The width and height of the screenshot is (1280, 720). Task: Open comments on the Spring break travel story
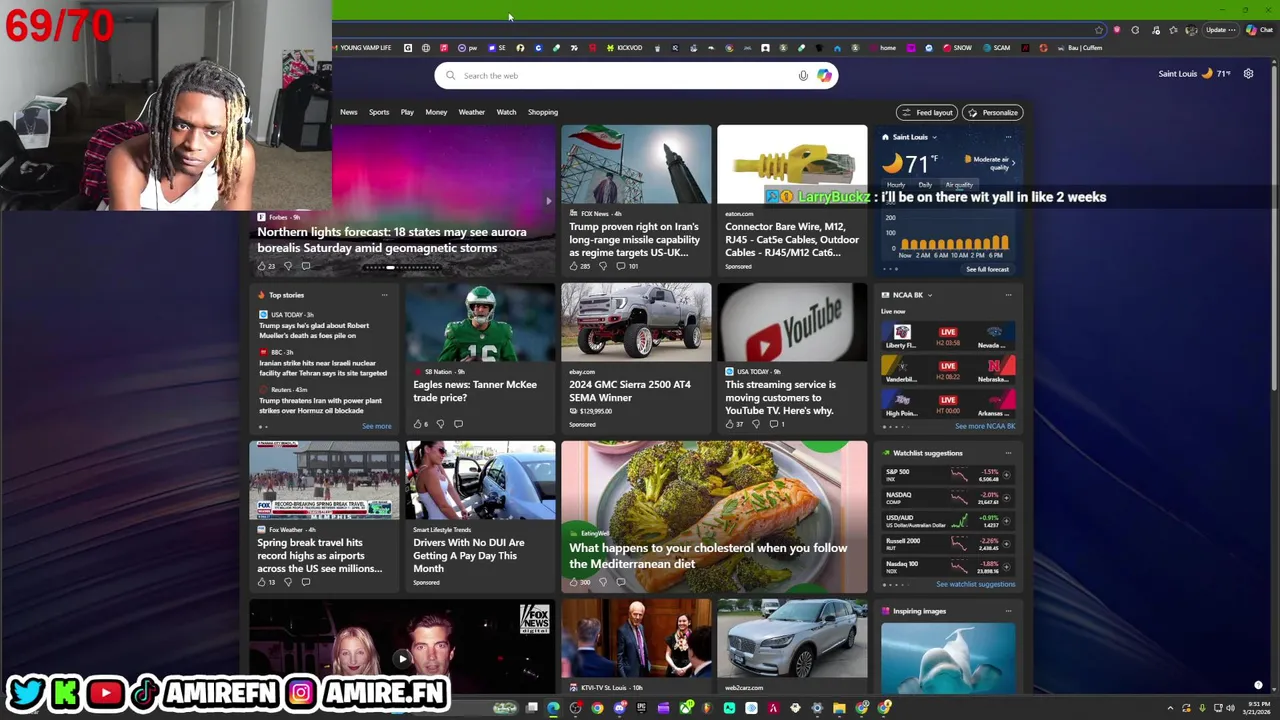[x=306, y=582]
